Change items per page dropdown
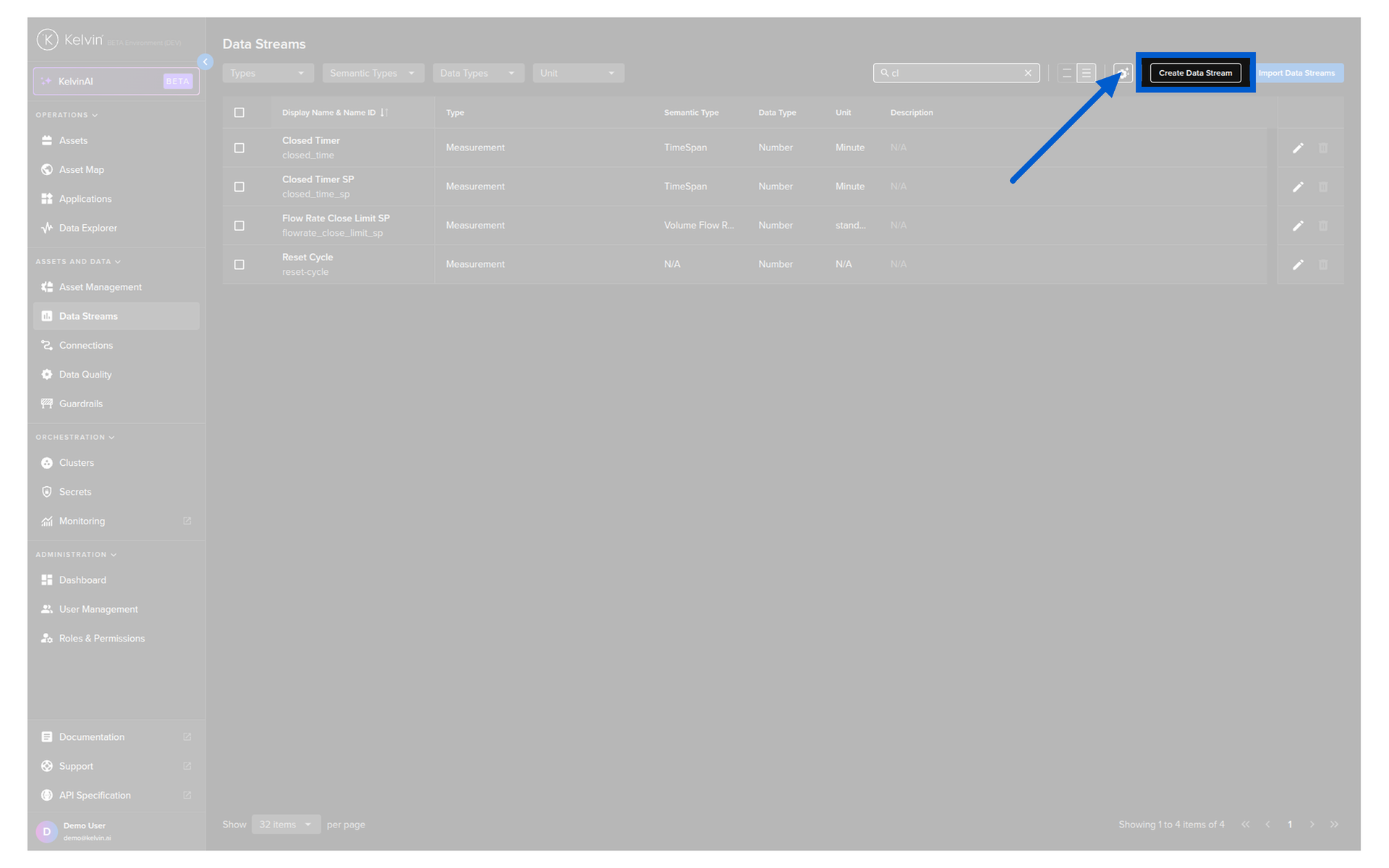Screen dimensions: 1389x868 286,825
